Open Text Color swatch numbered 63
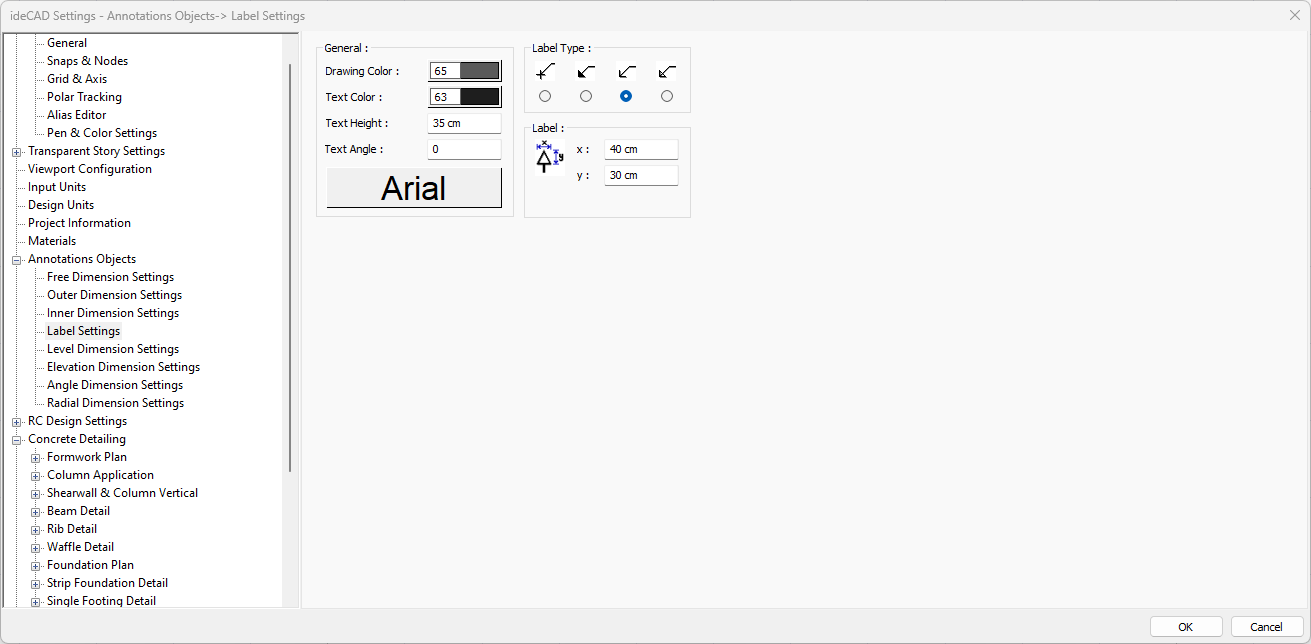The height and width of the screenshot is (644, 1311). pyautogui.click(x=465, y=97)
